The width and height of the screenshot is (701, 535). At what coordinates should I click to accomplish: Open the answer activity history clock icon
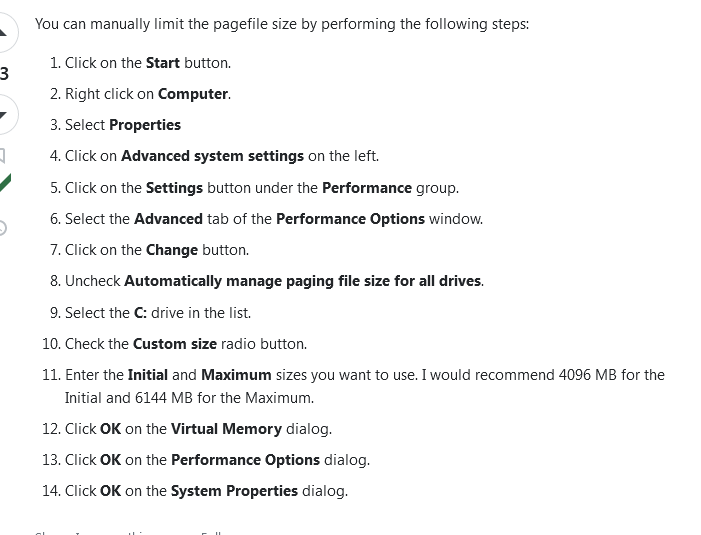3,228
